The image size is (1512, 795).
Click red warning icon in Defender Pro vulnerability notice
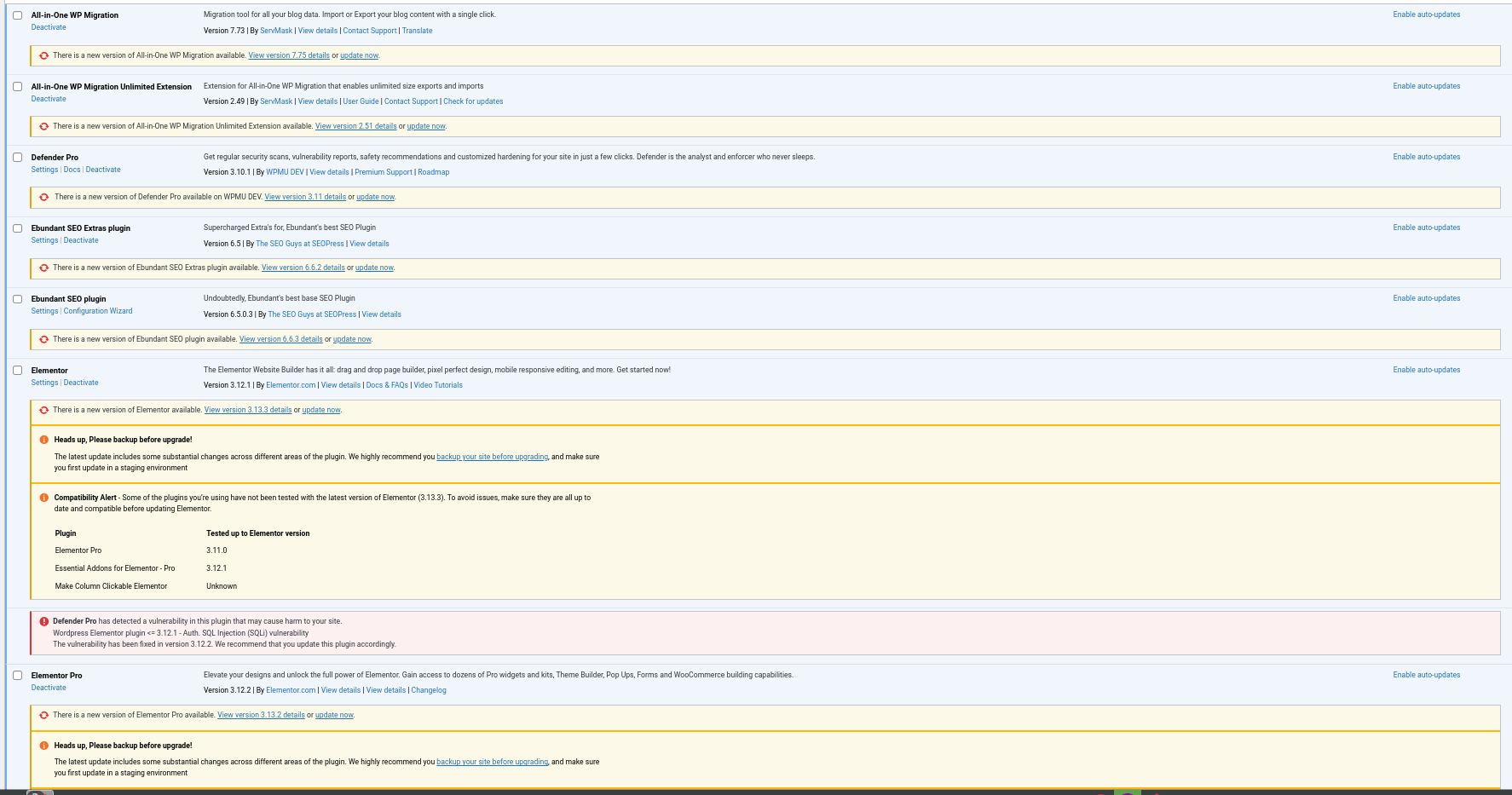[x=43, y=621]
